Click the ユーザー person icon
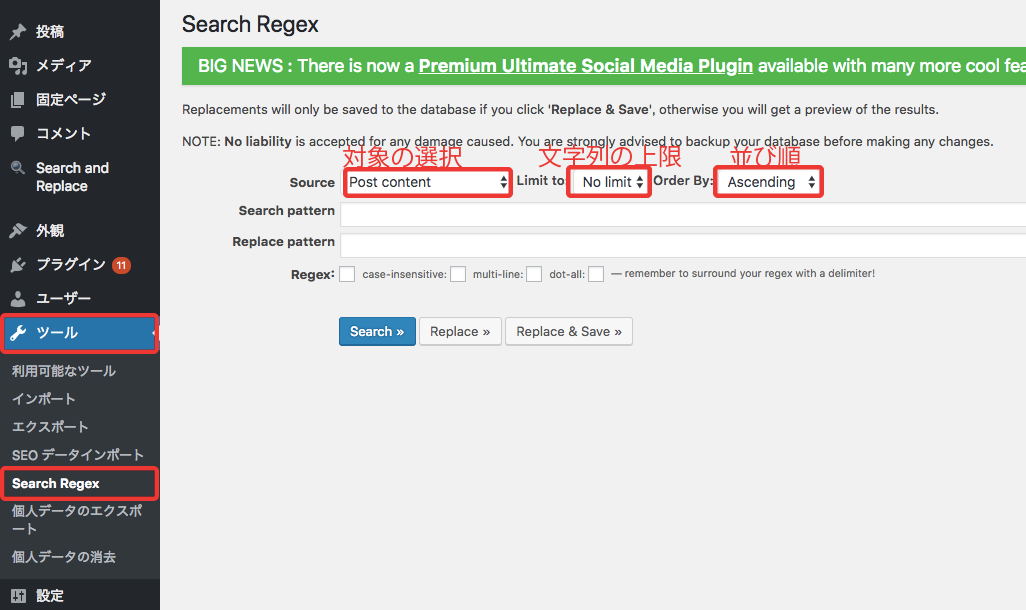 click(x=18, y=299)
